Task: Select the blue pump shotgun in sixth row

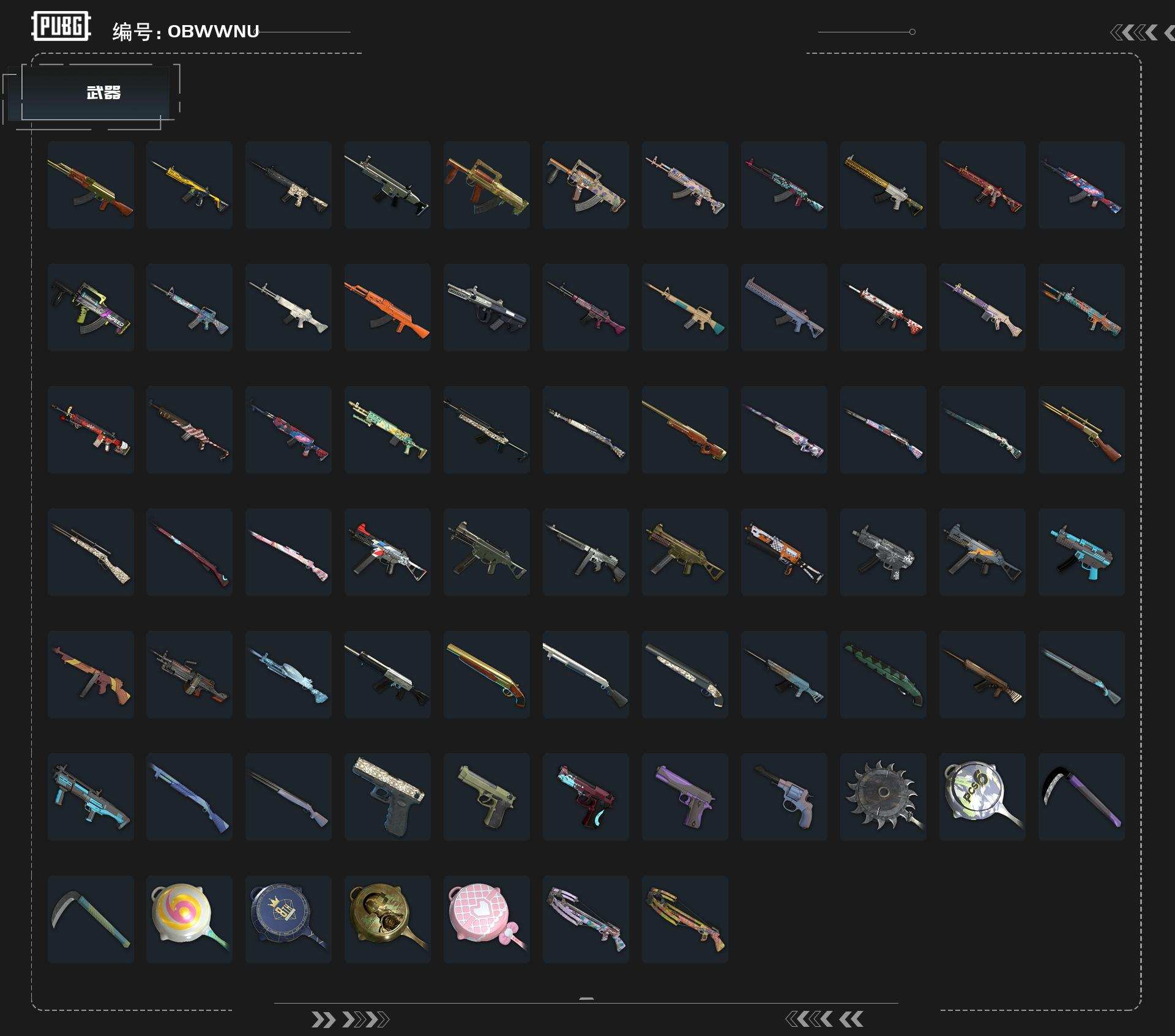Action: click(x=189, y=797)
